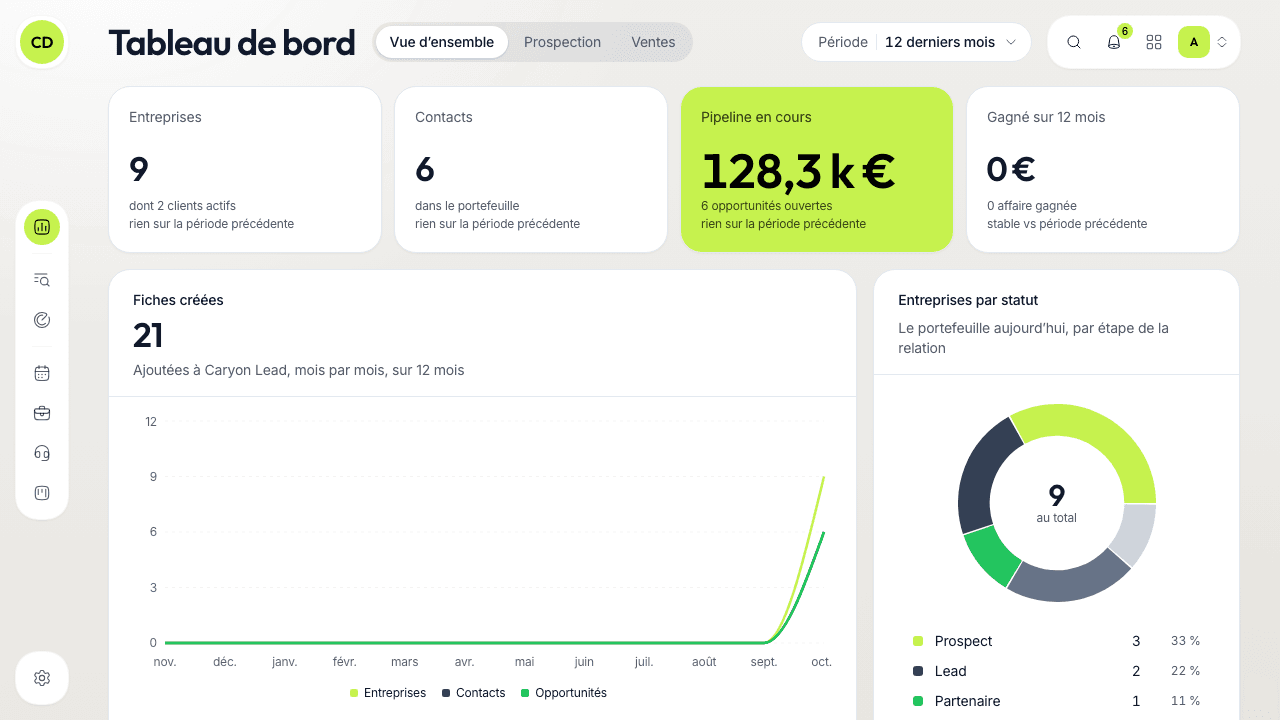Open the dashboard chart icon in sidebar

[x=42, y=227]
